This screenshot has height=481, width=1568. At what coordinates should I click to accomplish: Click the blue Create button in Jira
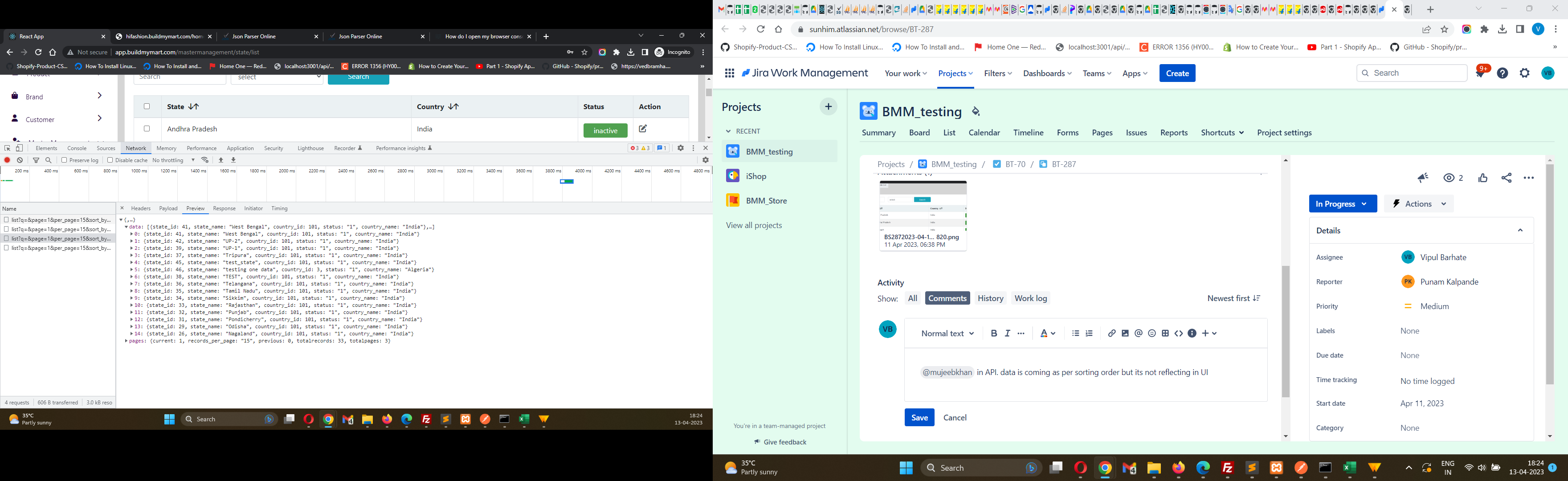(x=1177, y=73)
